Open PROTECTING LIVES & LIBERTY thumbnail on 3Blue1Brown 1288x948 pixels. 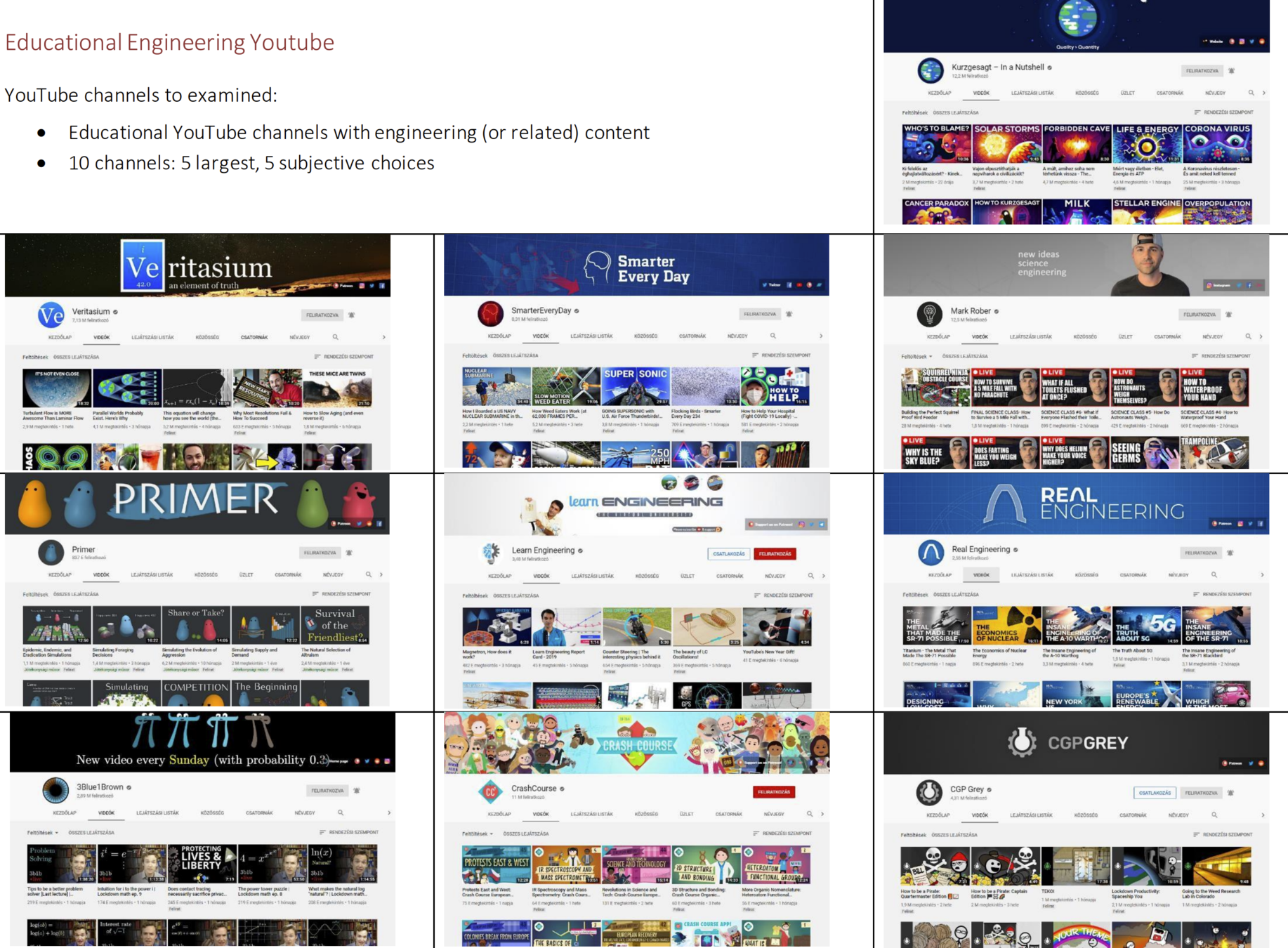click(202, 863)
